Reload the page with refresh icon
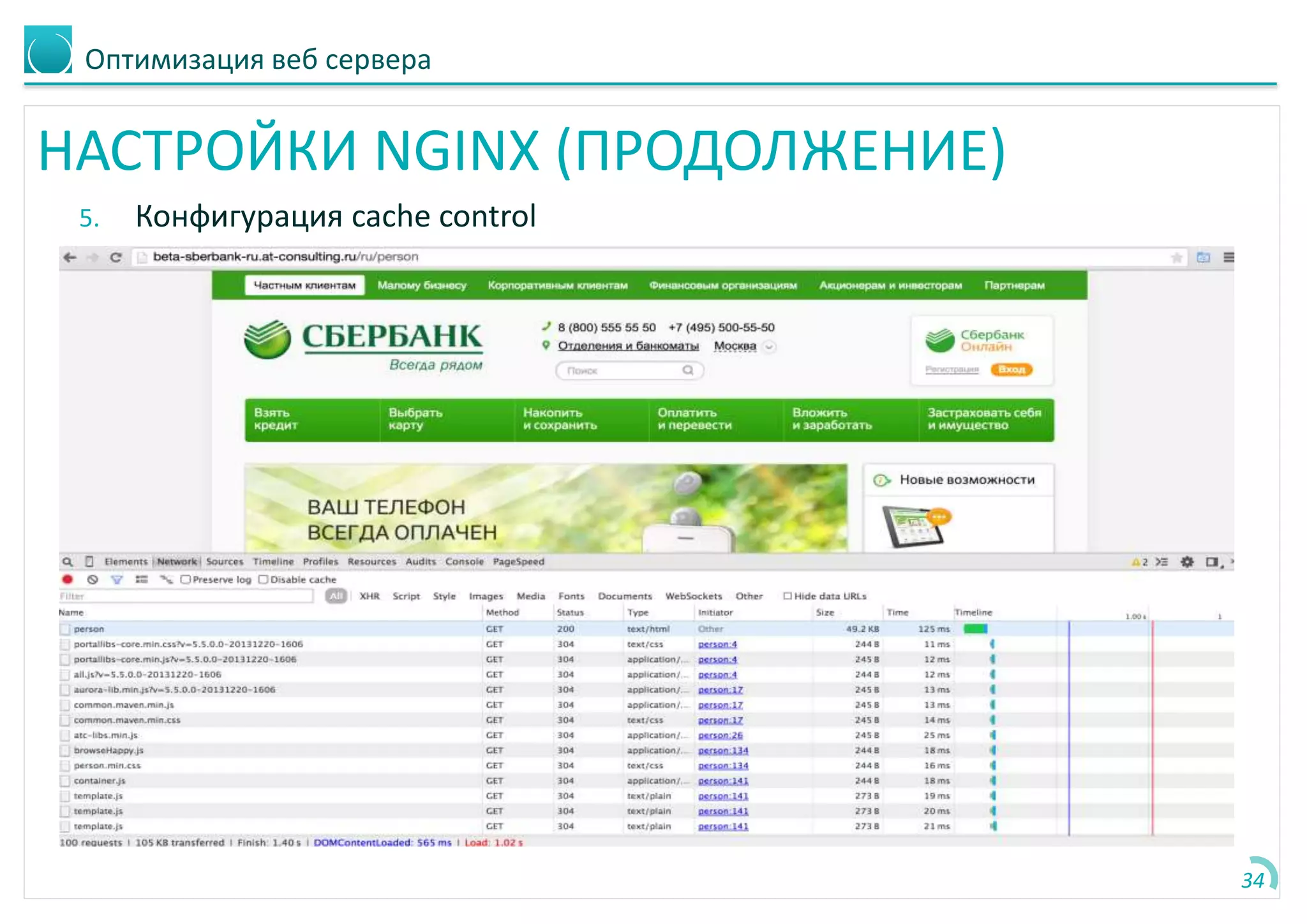The image size is (1307, 924). 116,257
